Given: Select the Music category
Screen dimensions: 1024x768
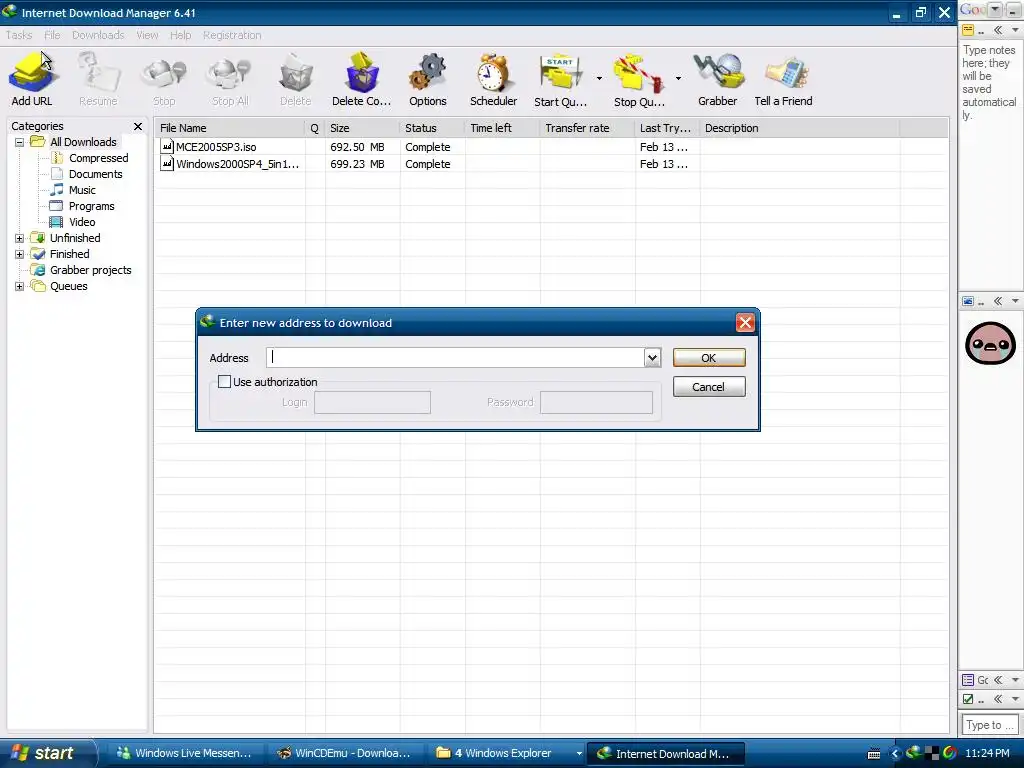Looking at the screenshot, I should point(82,190).
